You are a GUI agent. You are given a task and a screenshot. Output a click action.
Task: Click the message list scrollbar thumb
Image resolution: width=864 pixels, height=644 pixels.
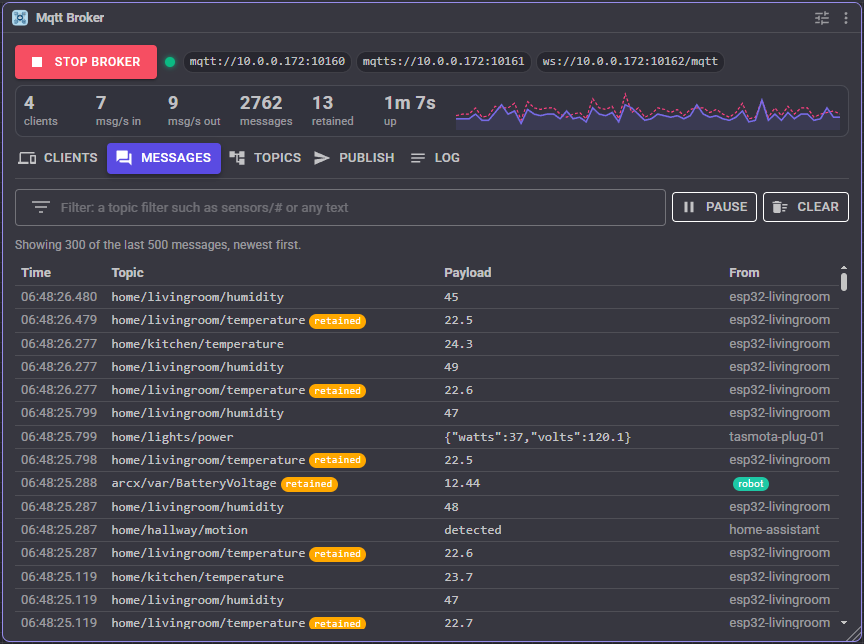[844, 282]
